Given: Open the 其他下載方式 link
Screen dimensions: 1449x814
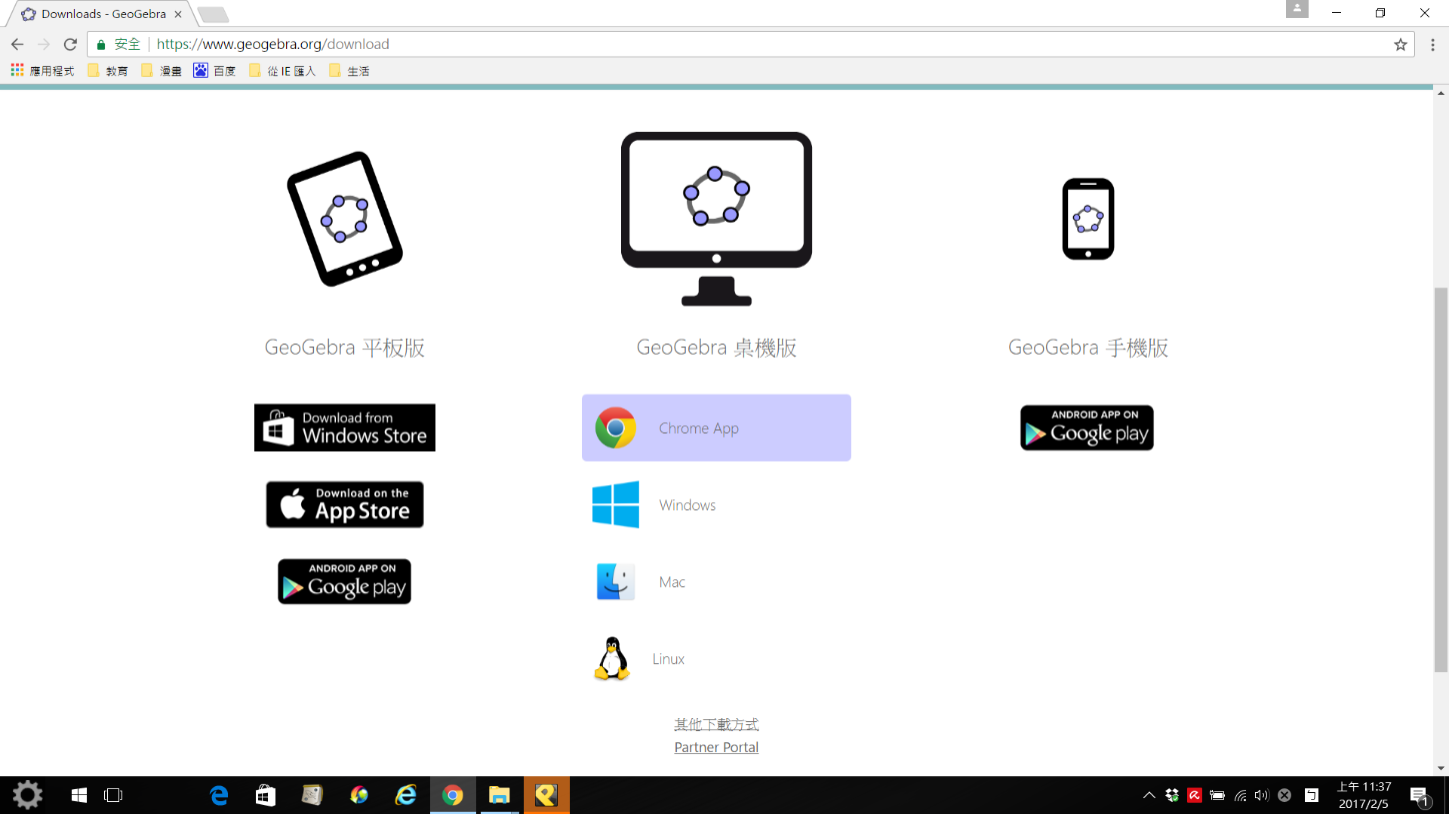Looking at the screenshot, I should click(716, 724).
